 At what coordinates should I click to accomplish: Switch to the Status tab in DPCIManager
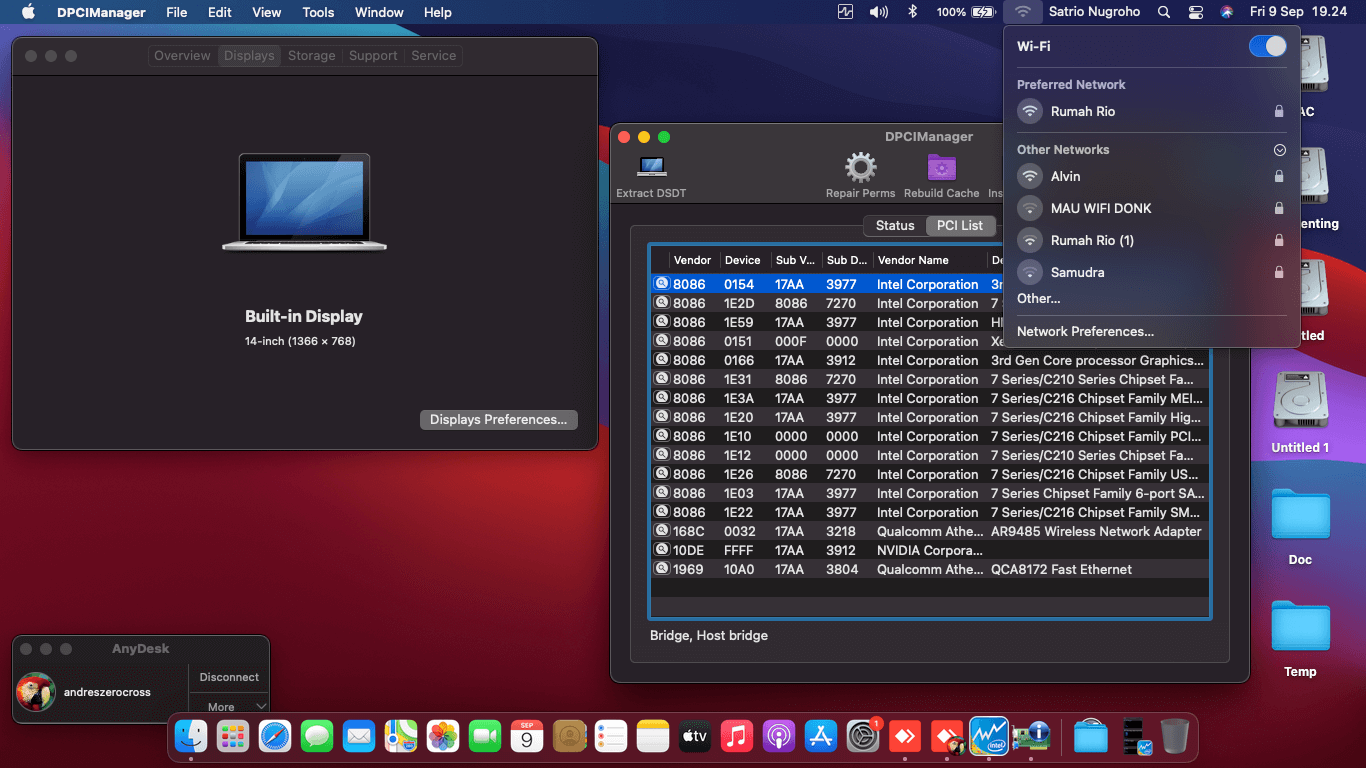click(x=895, y=225)
